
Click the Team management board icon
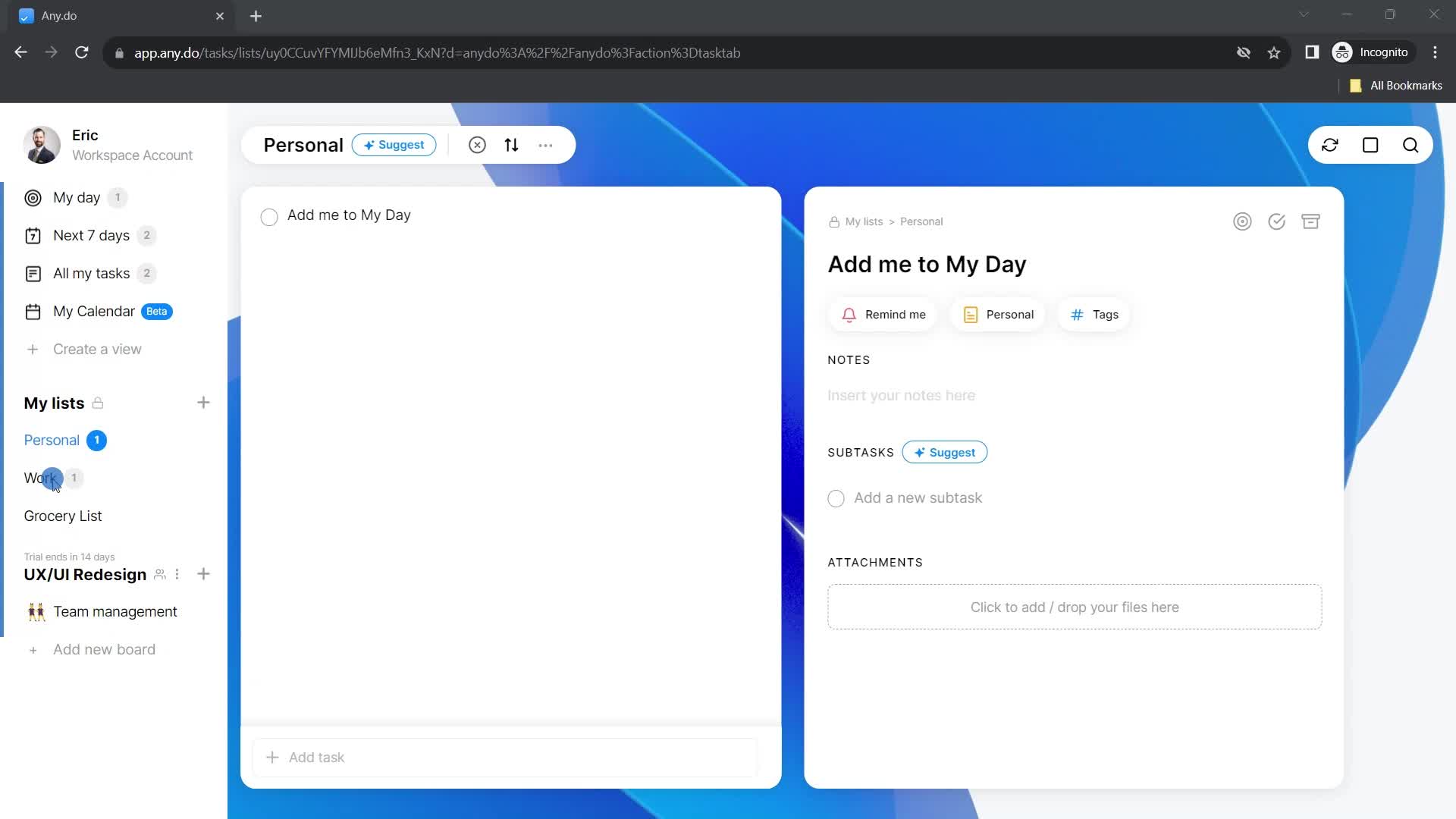pyautogui.click(x=35, y=611)
